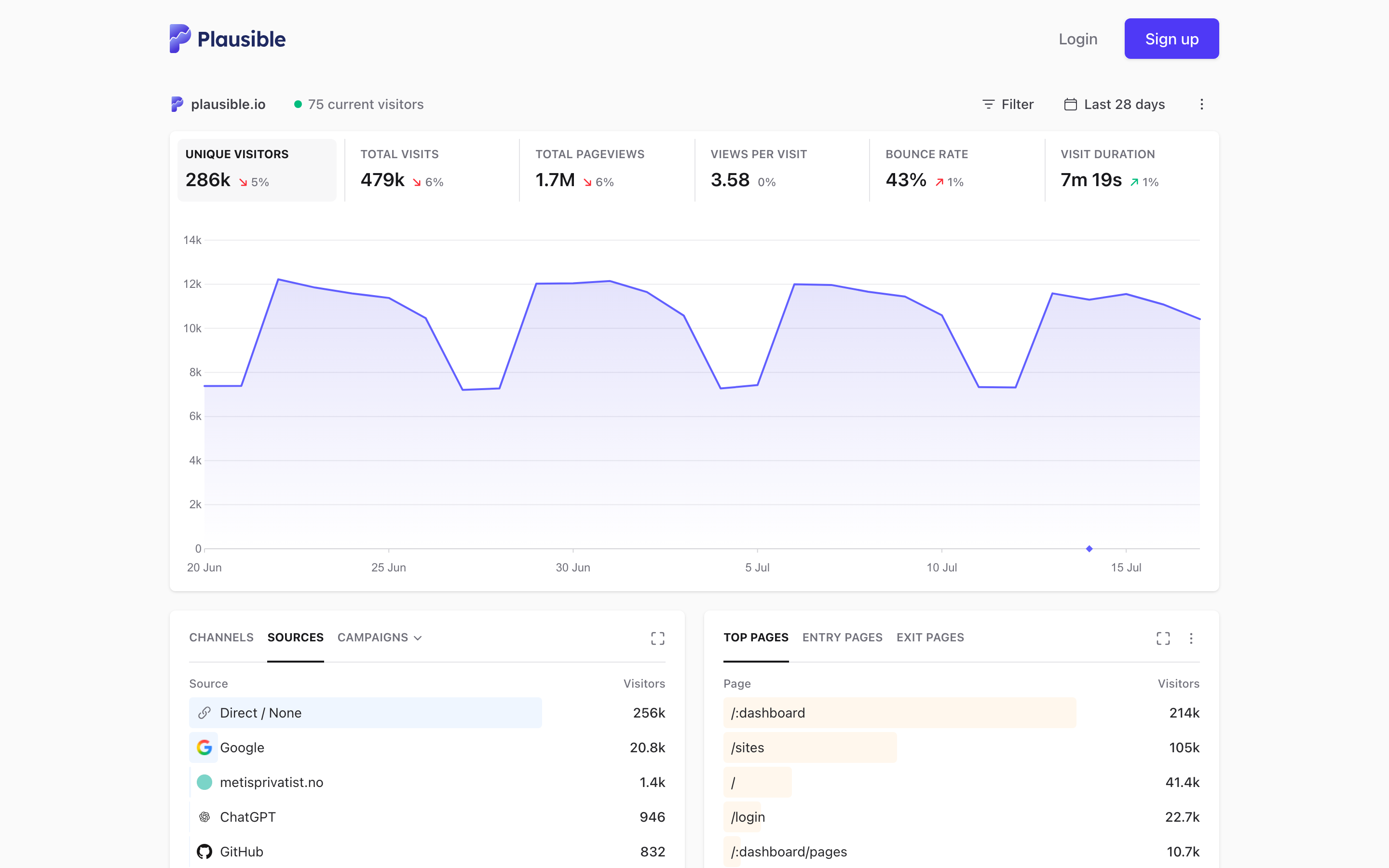Click the Google logo icon

pyautogui.click(x=204, y=747)
